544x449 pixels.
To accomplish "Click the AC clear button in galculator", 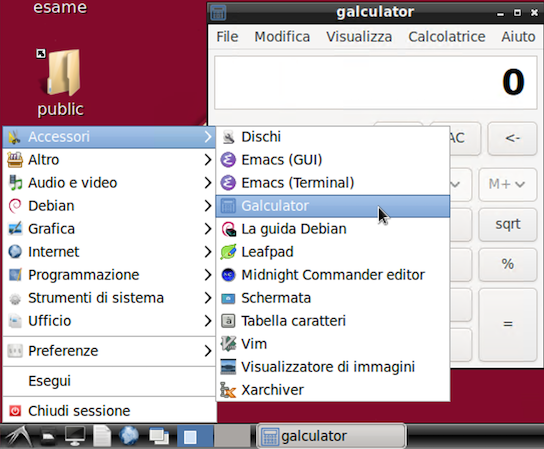I will click(465, 138).
